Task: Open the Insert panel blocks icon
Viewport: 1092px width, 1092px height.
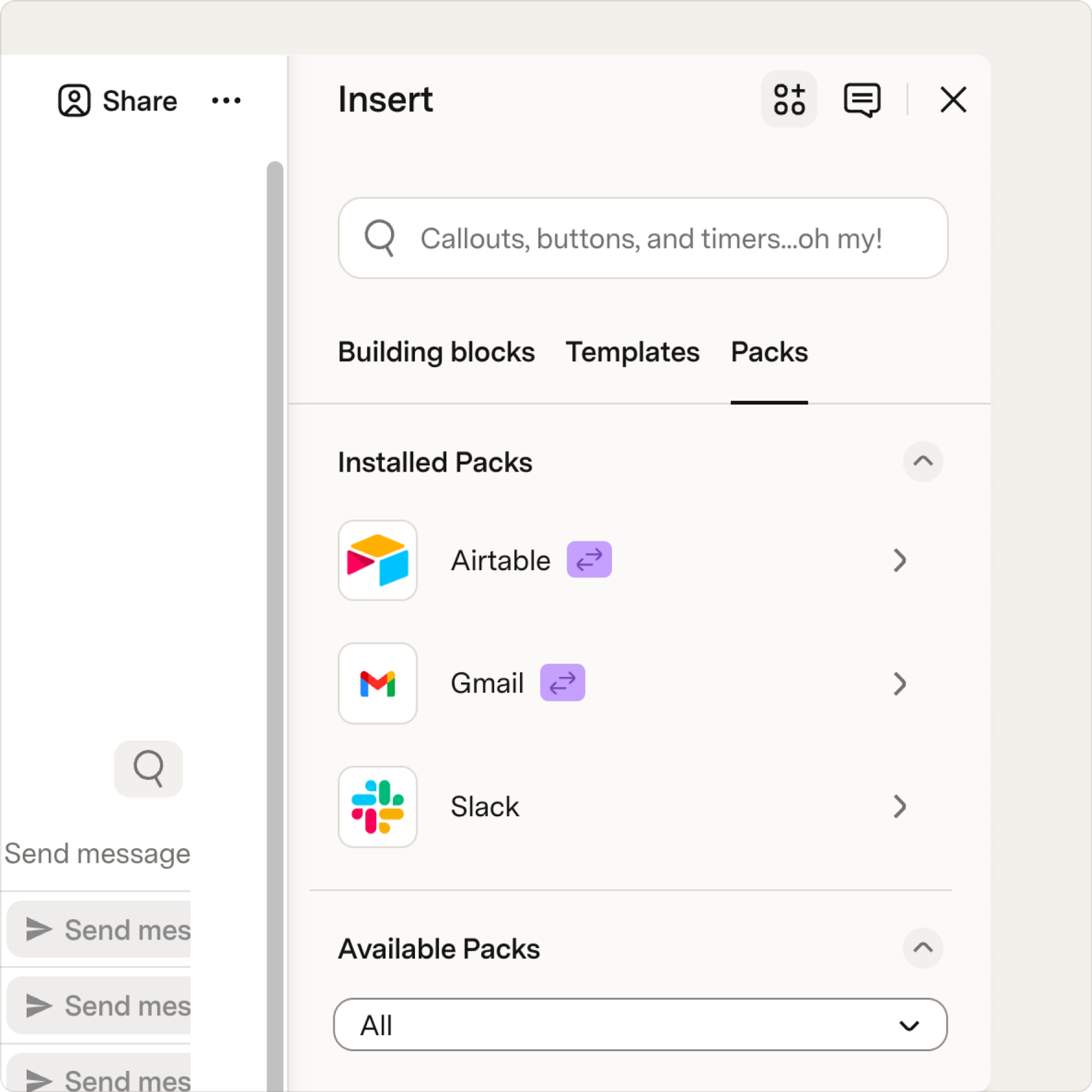Action: [x=788, y=99]
